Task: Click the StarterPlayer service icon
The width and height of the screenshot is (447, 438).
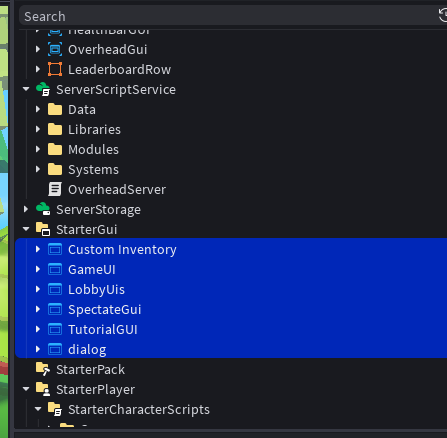Action: pos(43,389)
